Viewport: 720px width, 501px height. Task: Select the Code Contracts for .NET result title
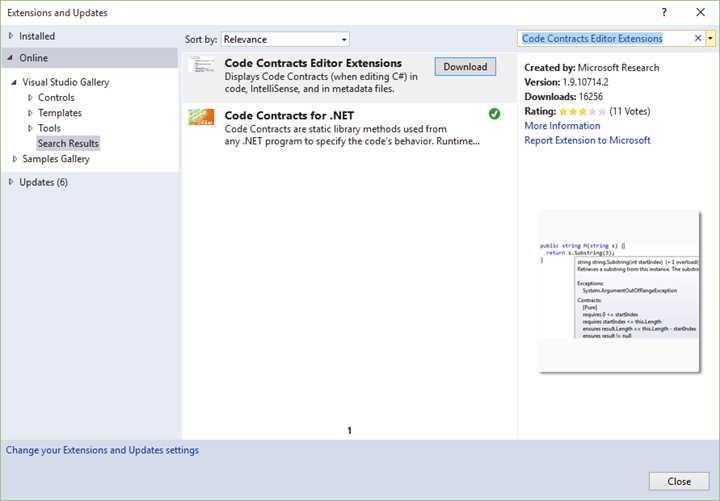[289, 115]
